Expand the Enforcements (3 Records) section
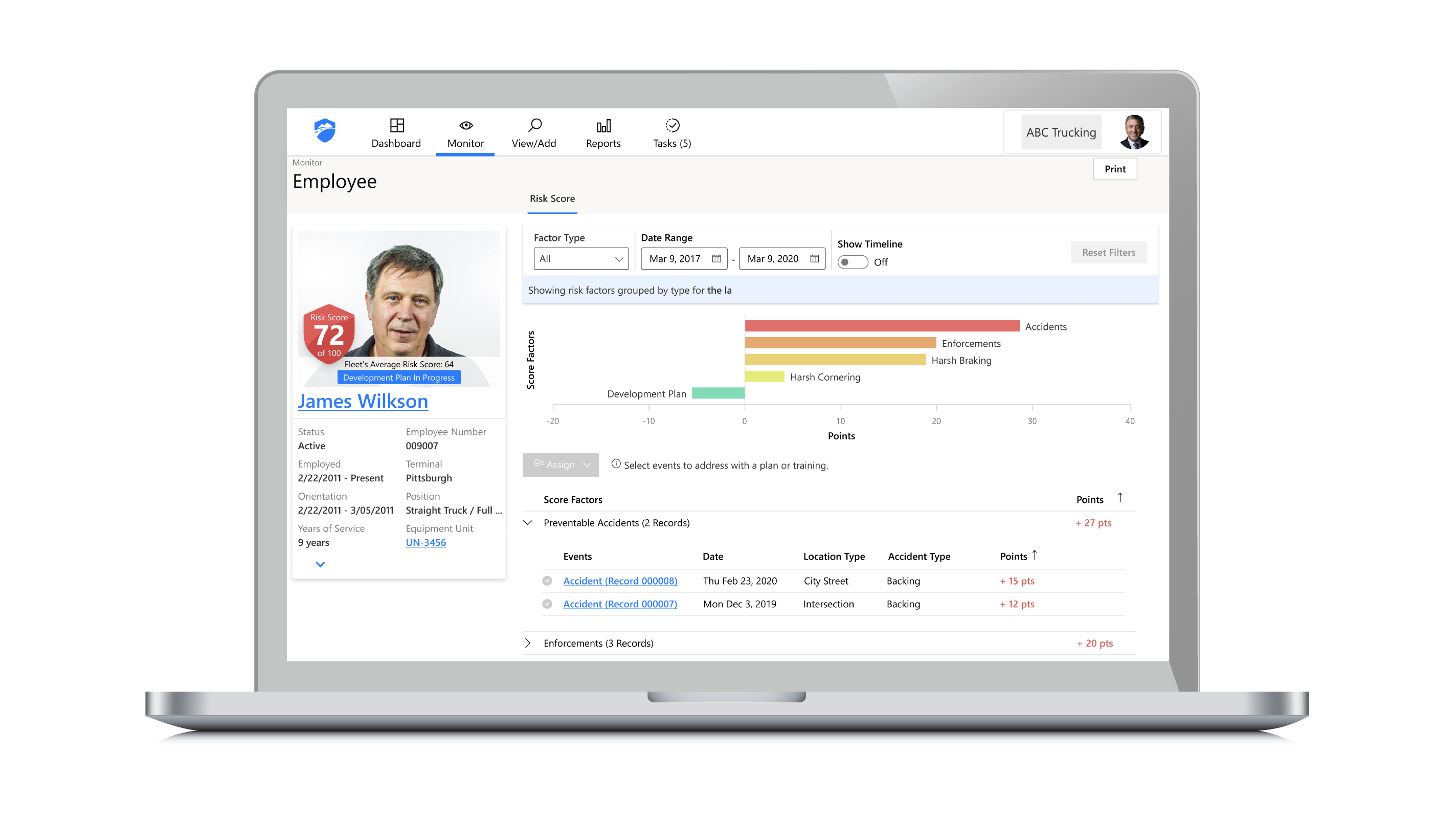The width and height of the screenshot is (1456, 819). pyautogui.click(x=528, y=643)
